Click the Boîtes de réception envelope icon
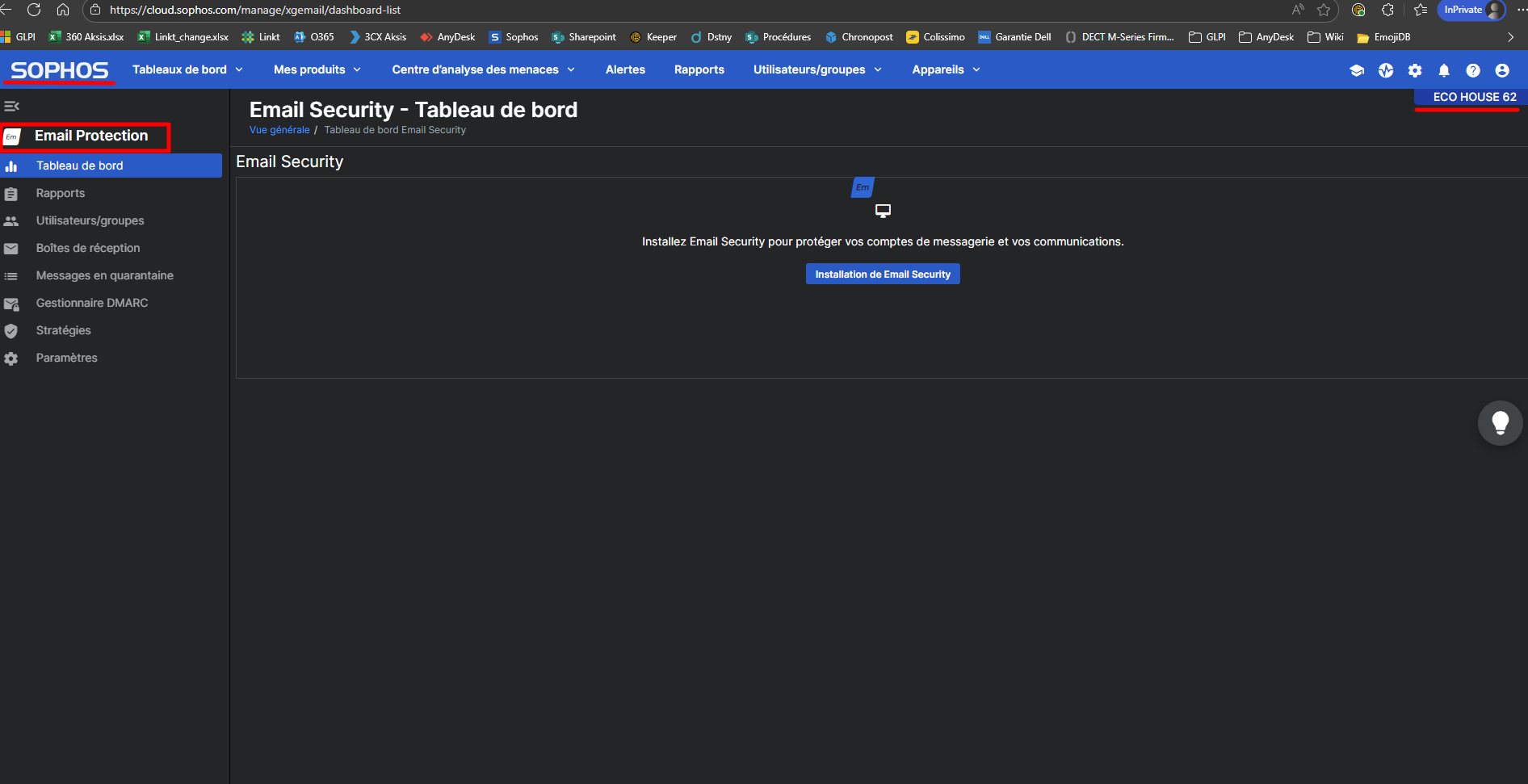 click(11, 249)
